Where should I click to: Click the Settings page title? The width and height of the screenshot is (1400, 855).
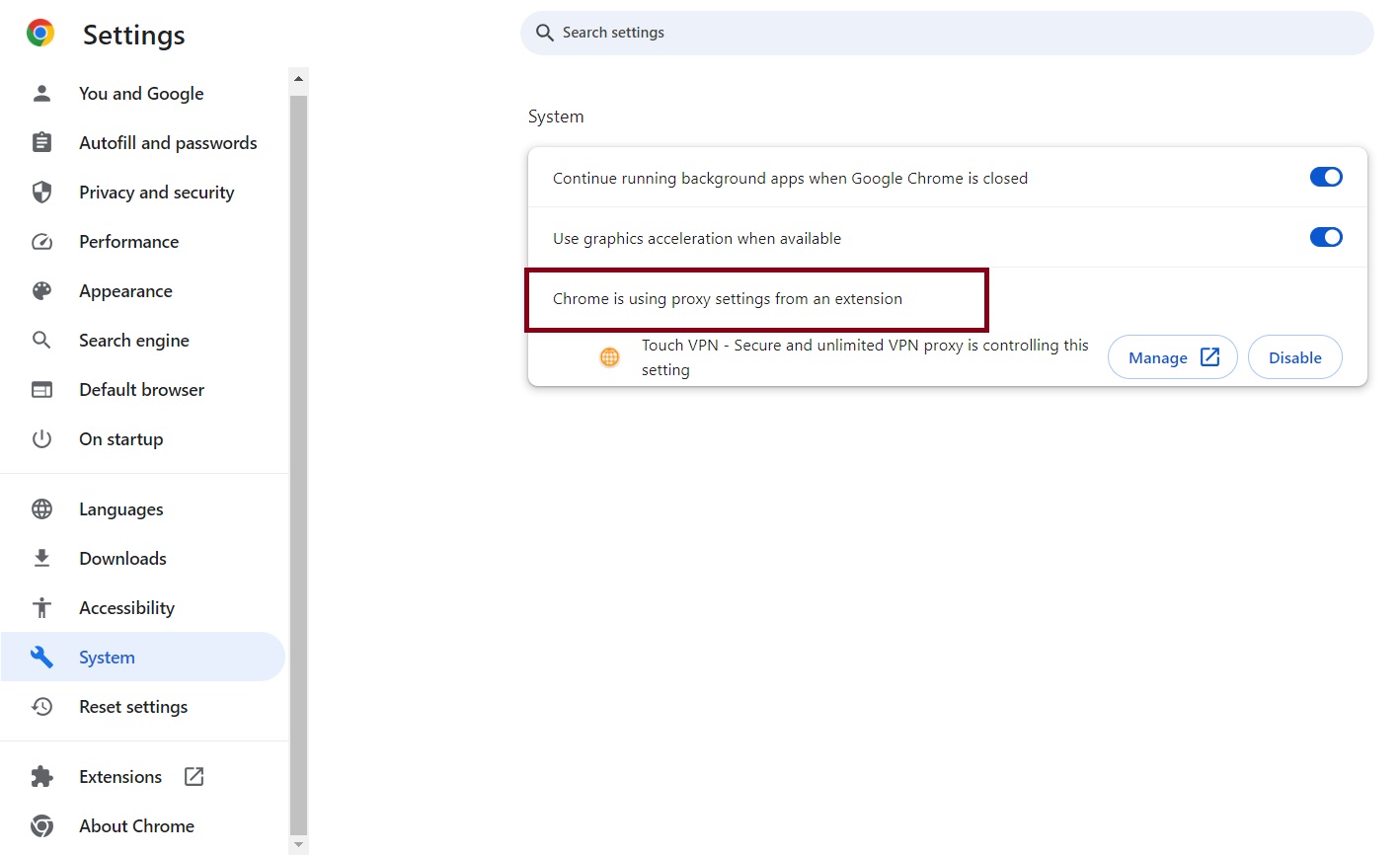(134, 35)
